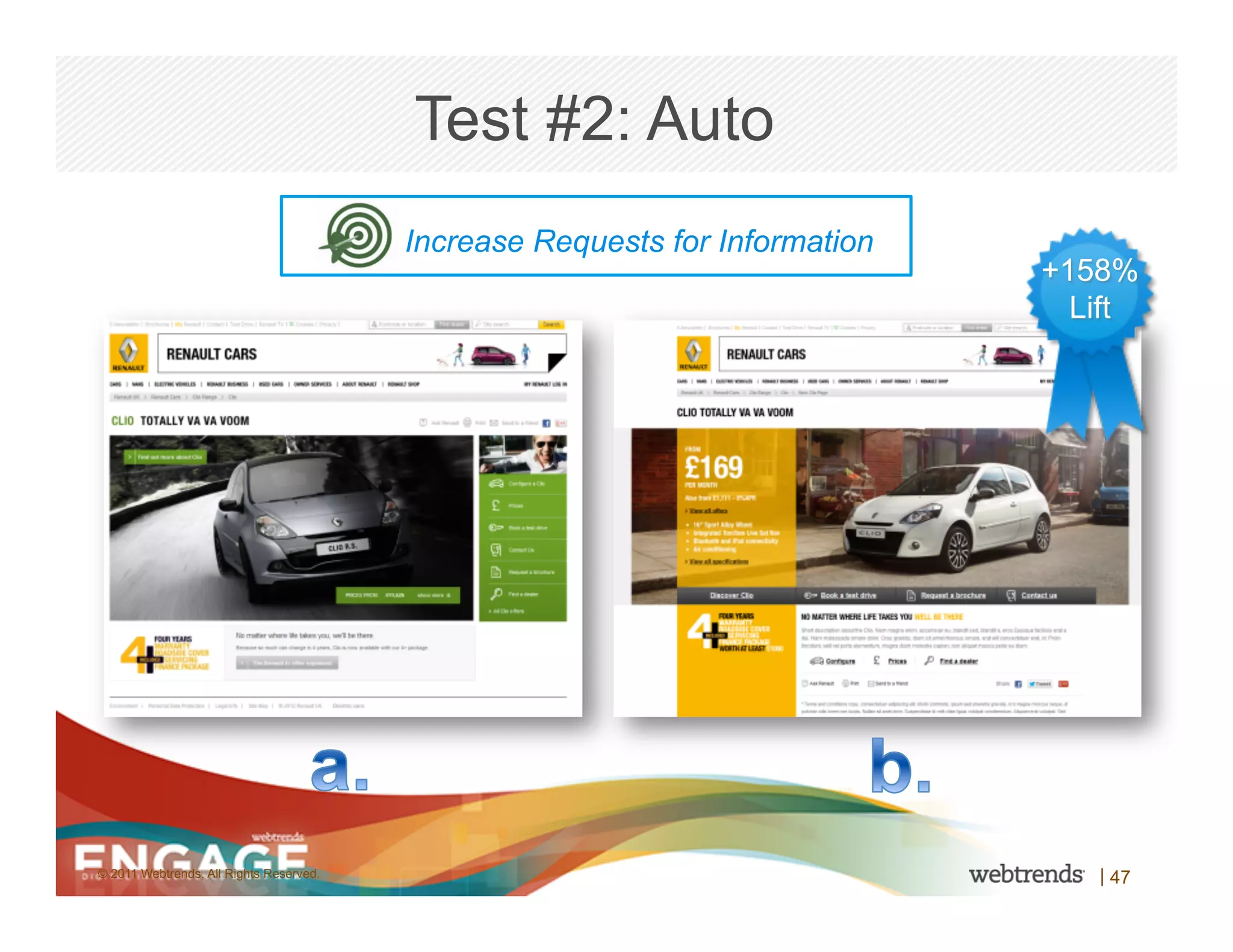Click the Find a dealer link in page b

click(x=958, y=661)
